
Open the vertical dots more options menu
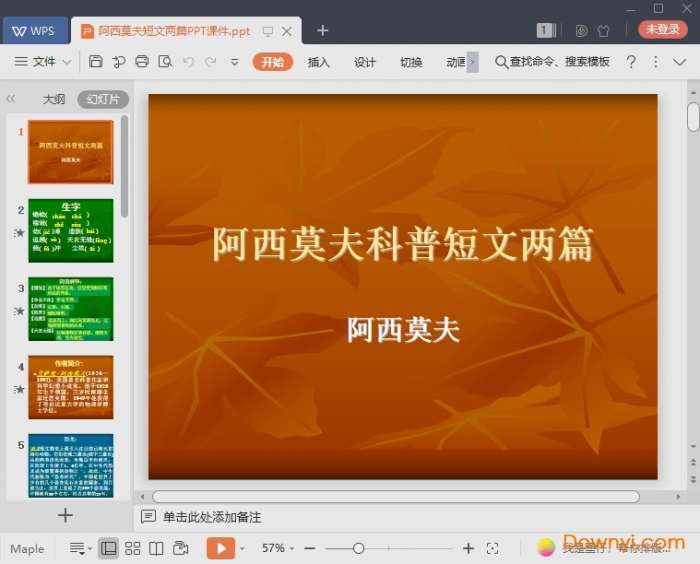(655, 62)
